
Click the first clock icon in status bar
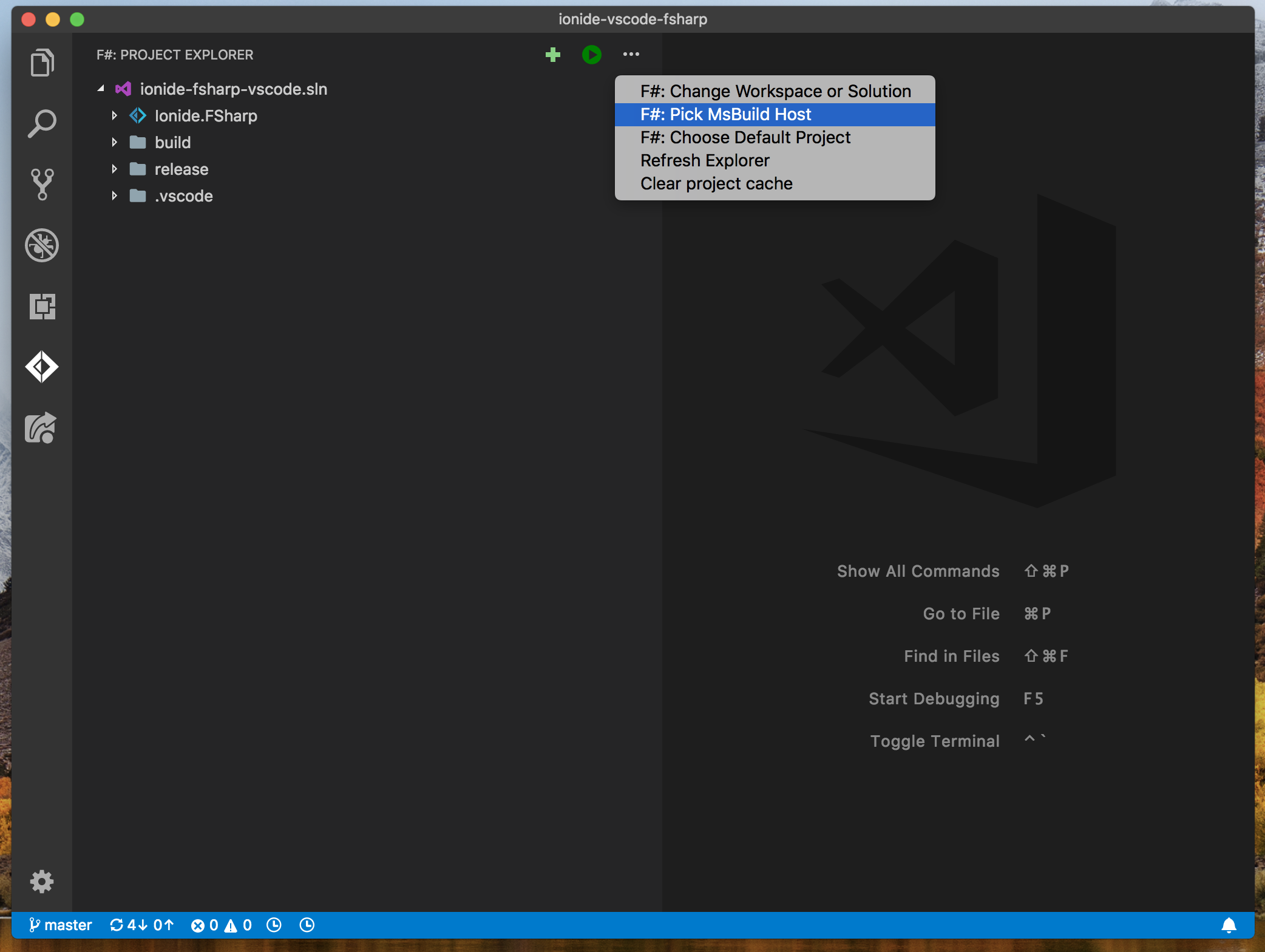(x=274, y=925)
